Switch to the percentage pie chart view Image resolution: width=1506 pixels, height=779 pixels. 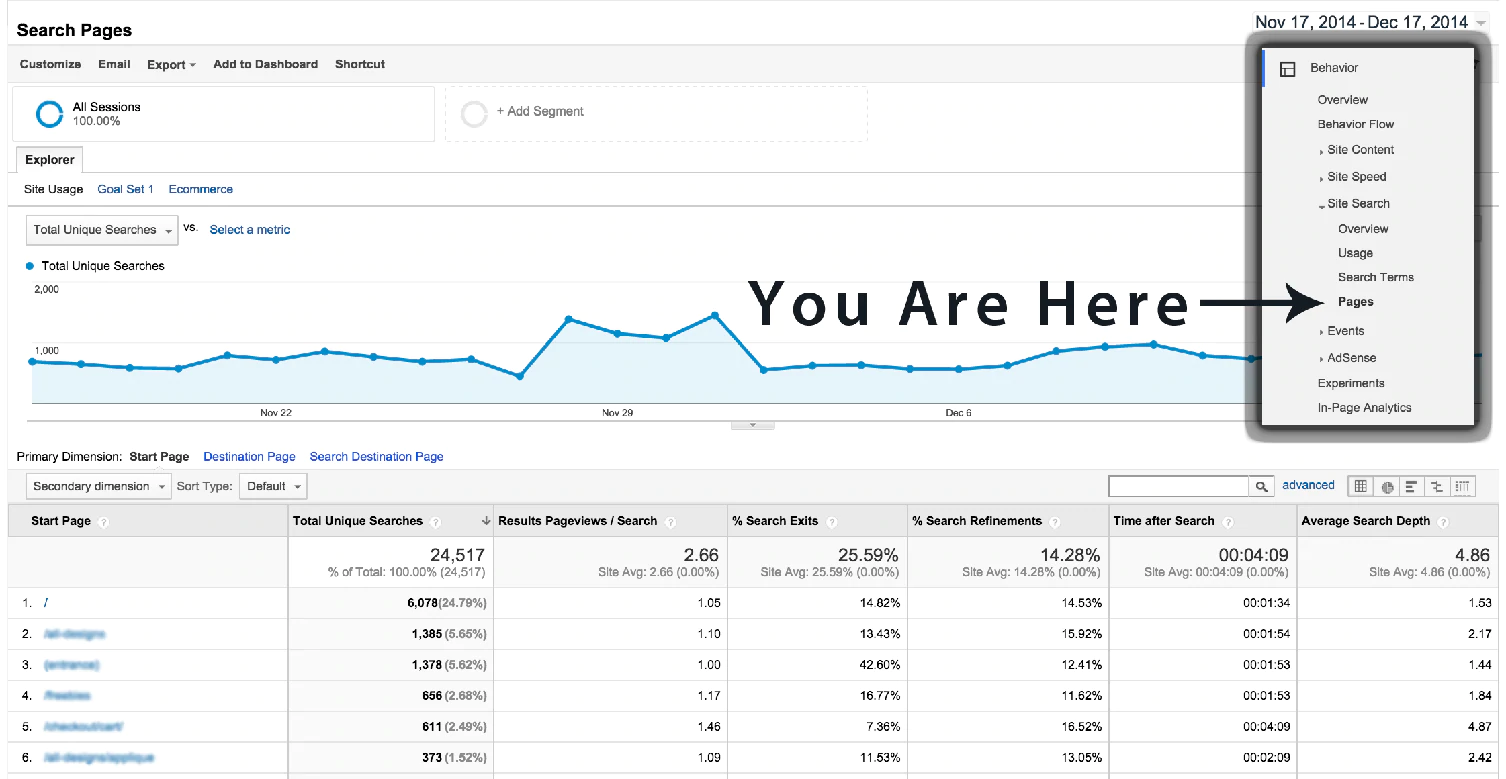(x=1387, y=485)
